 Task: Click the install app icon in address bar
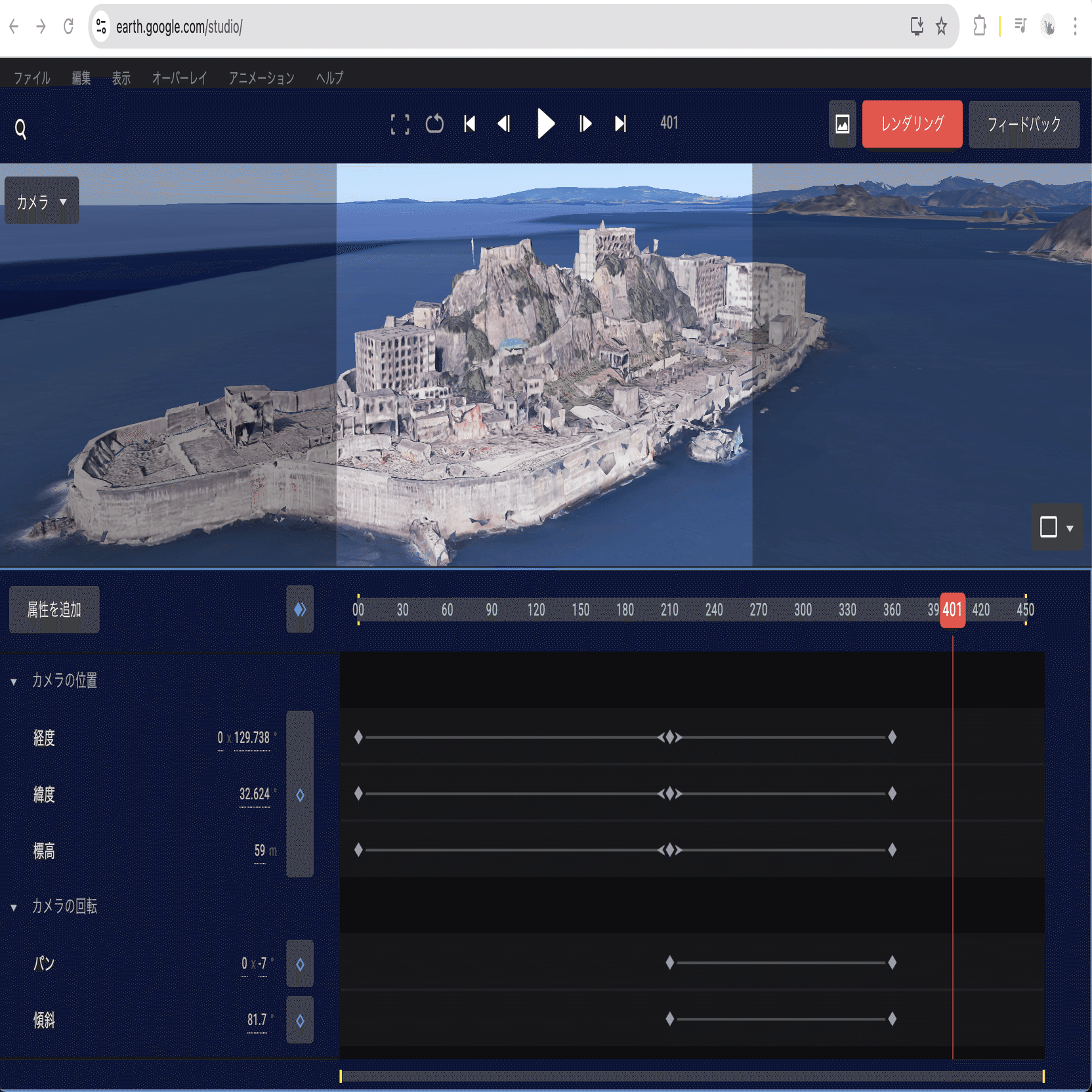tap(917, 26)
